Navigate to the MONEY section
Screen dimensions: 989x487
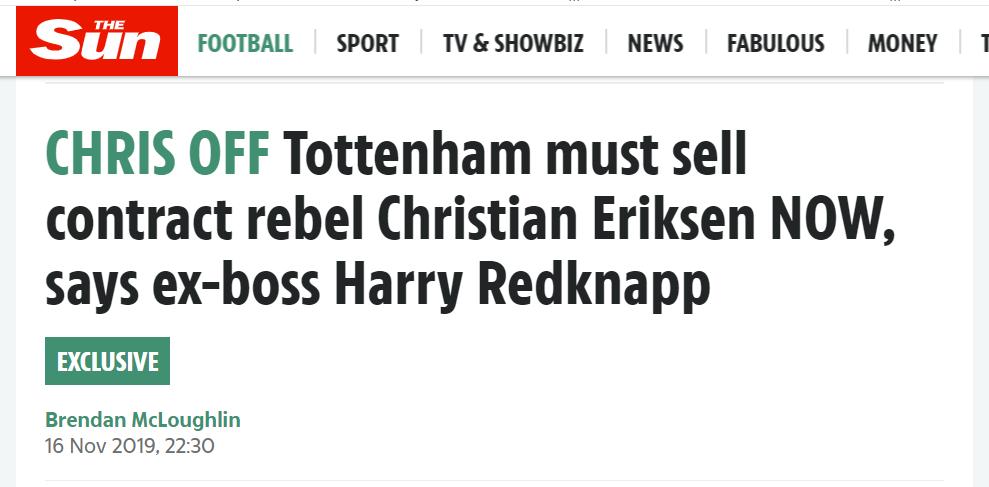pos(902,44)
